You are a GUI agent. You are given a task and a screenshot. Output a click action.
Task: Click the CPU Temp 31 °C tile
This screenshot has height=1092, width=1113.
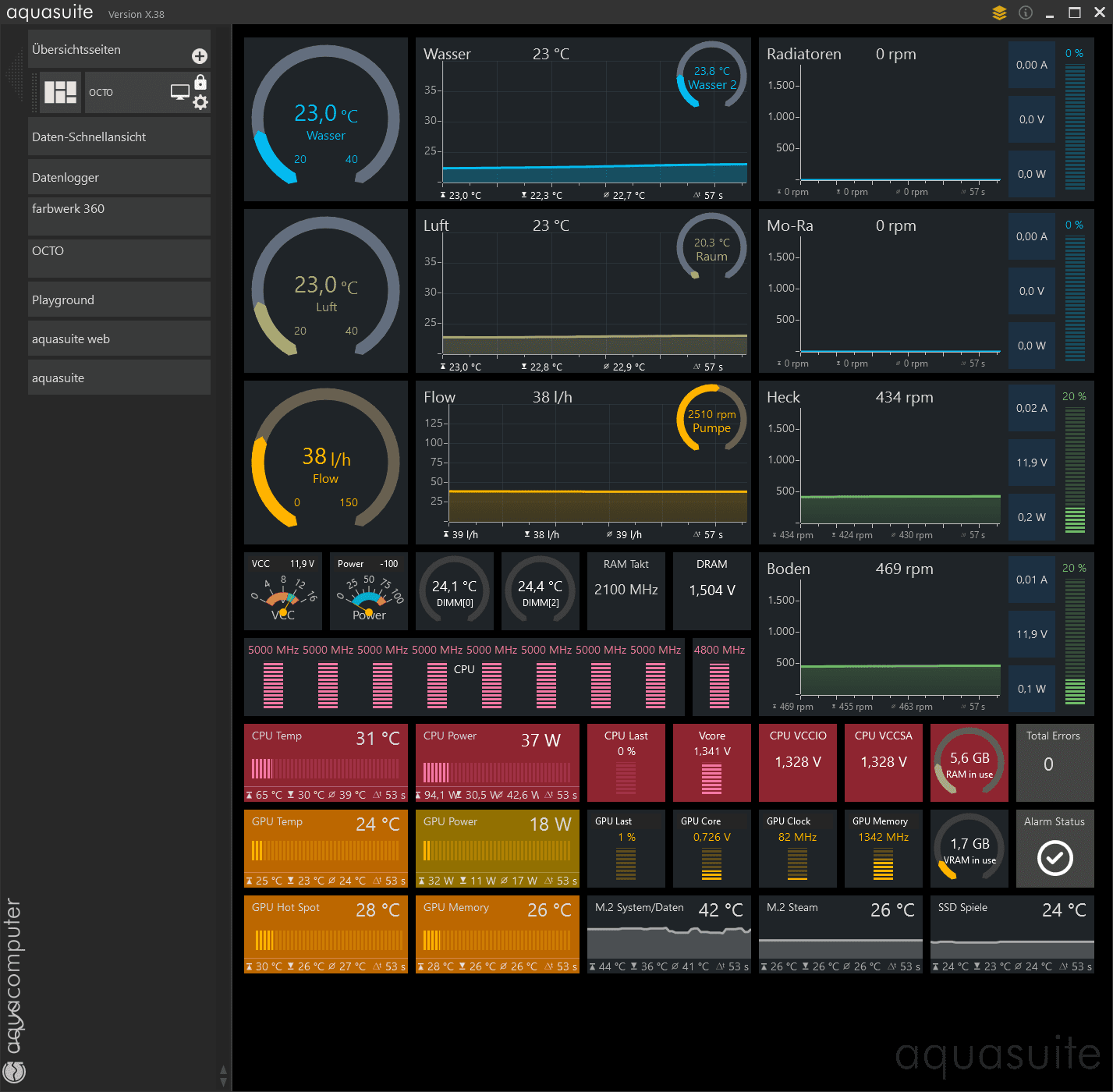(x=326, y=763)
